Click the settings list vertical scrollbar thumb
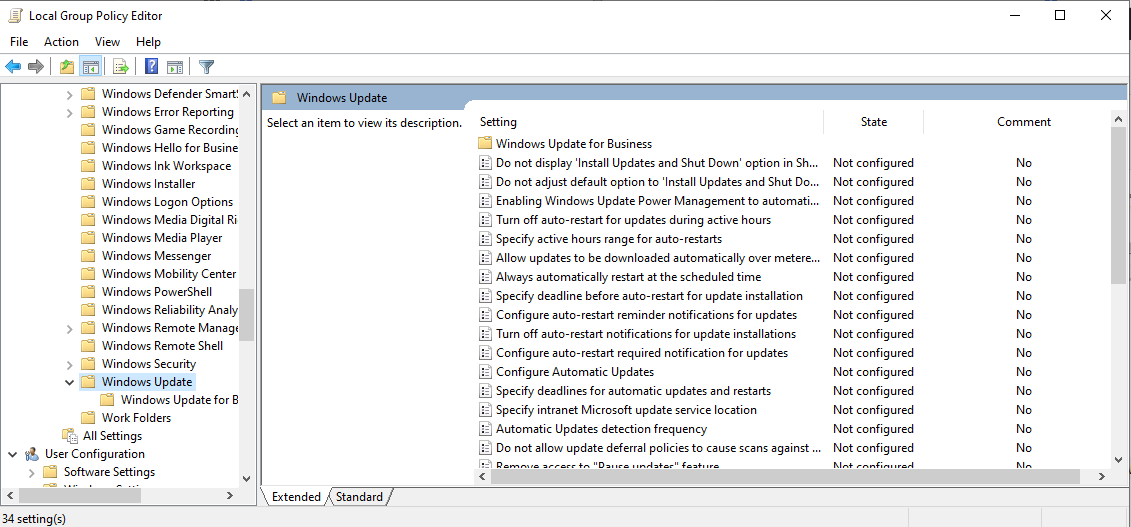Viewport: 1131px width, 527px height. 1118,205
